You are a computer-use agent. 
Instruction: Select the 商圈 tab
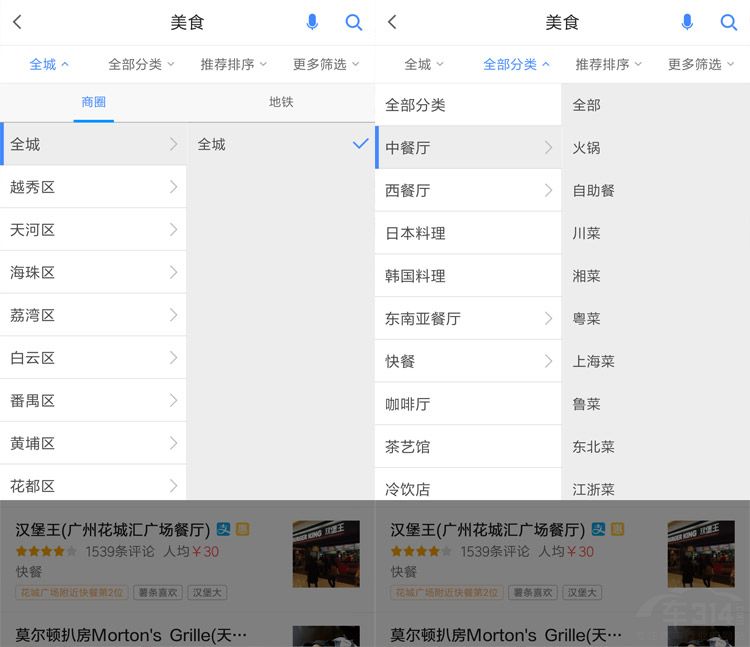tap(93, 102)
